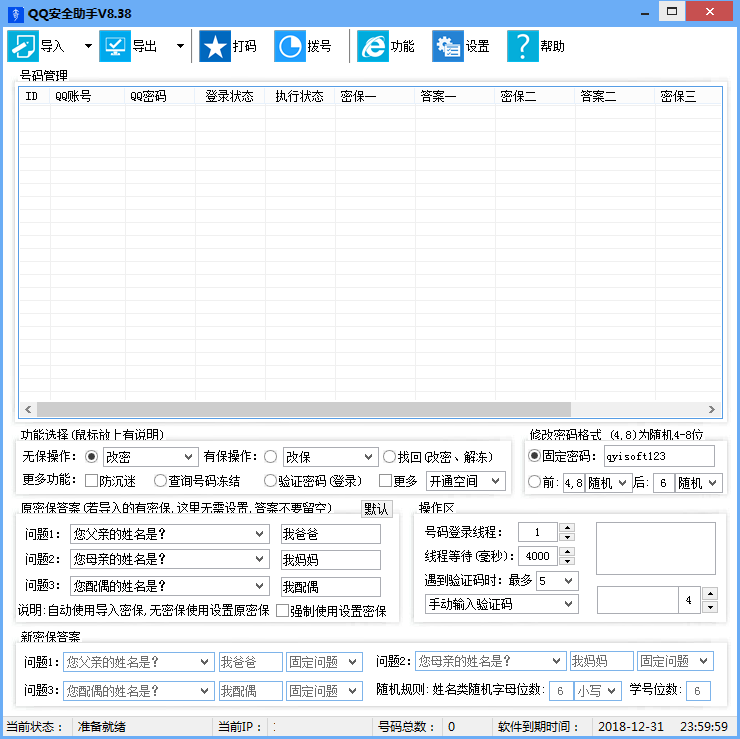Tick the 更多 checkbox
This screenshot has height=739, width=740.
click(x=386, y=480)
